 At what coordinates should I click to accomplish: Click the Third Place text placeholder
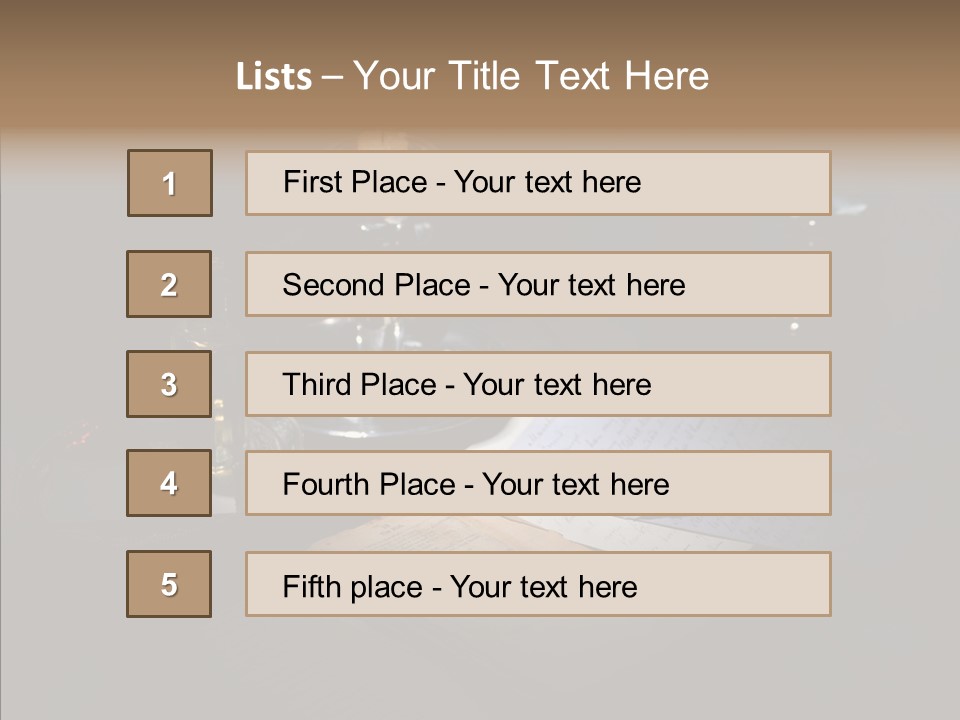[x=538, y=384]
